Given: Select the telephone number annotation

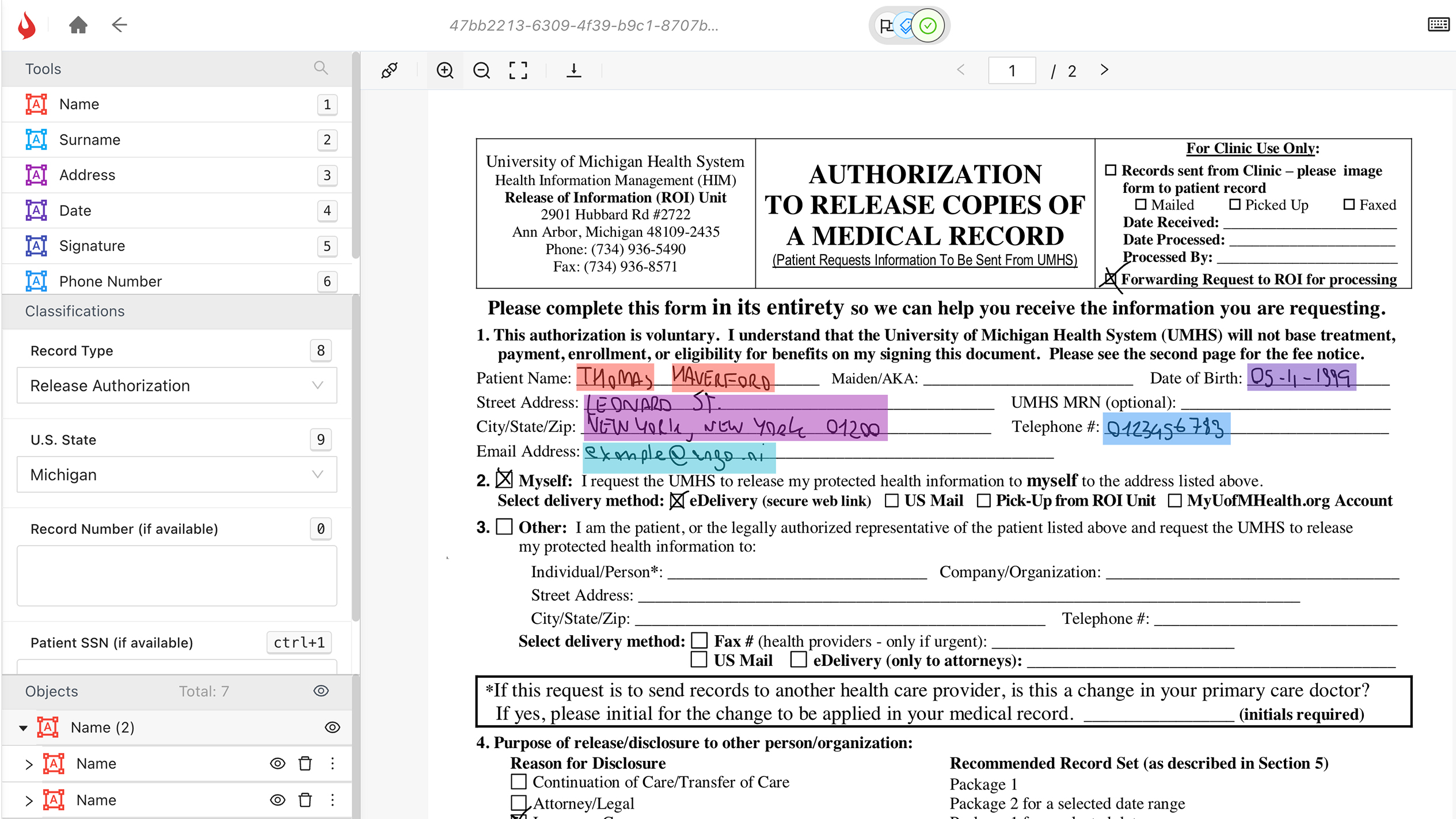Looking at the screenshot, I should pos(1166,429).
